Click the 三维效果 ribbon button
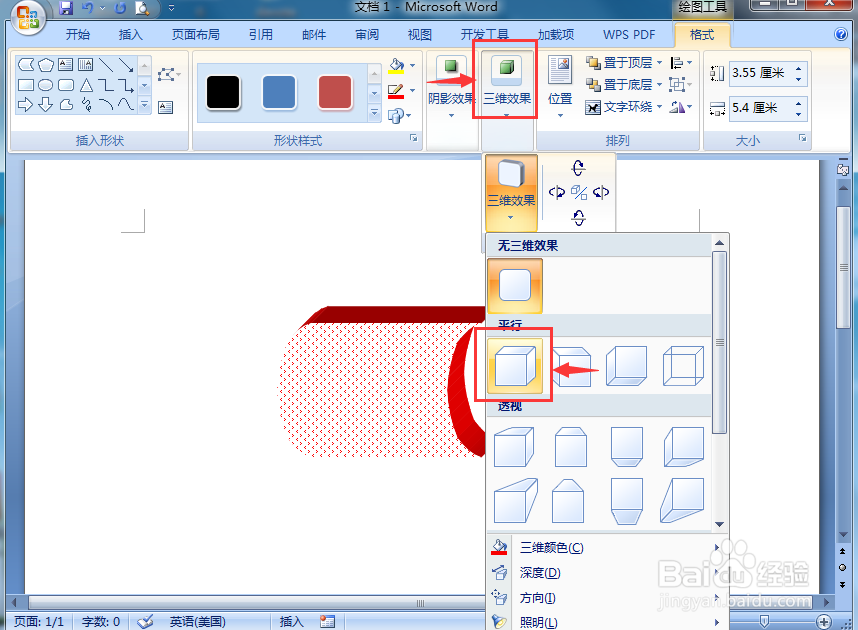858x630 pixels. [507, 85]
